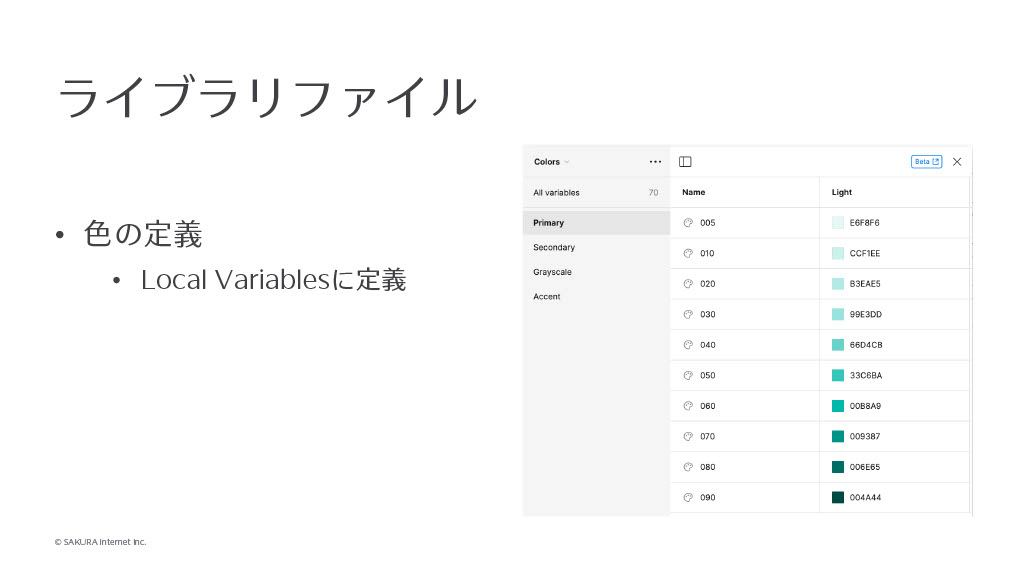Open the Grayscale variable group
Image resolution: width=1024 pixels, height=576 pixels.
click(x=553, y=272)
